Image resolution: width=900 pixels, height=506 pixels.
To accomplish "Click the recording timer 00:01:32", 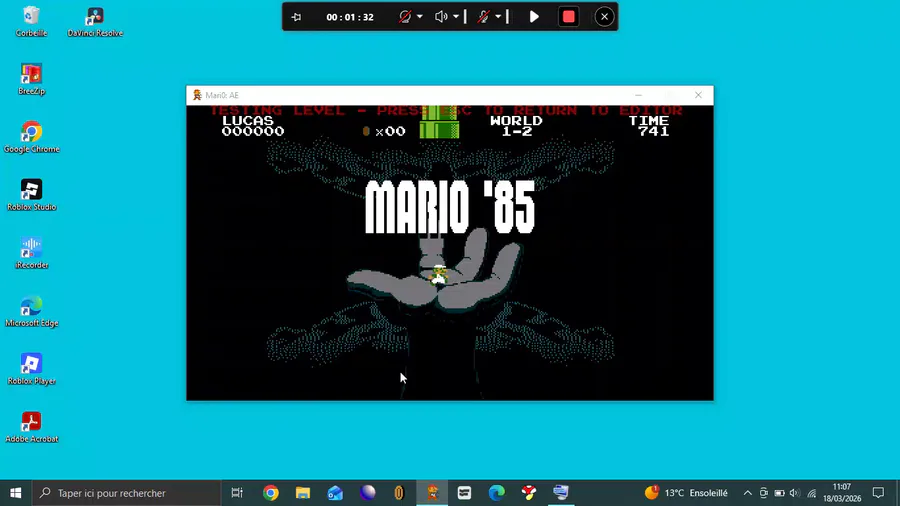I will coord(350,17).
